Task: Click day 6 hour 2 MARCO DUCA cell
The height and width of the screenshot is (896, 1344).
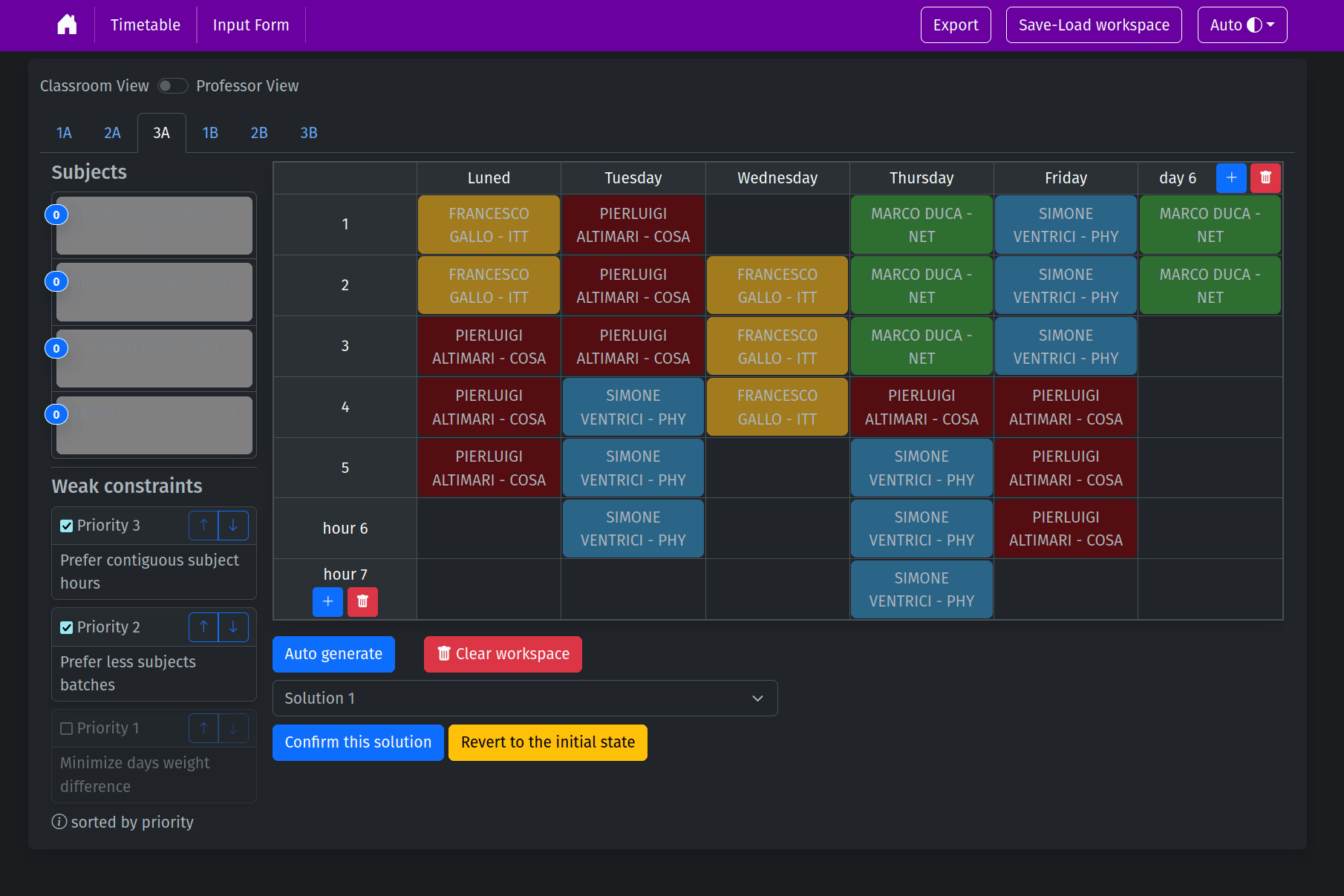Action: (x=1210, y=286)
